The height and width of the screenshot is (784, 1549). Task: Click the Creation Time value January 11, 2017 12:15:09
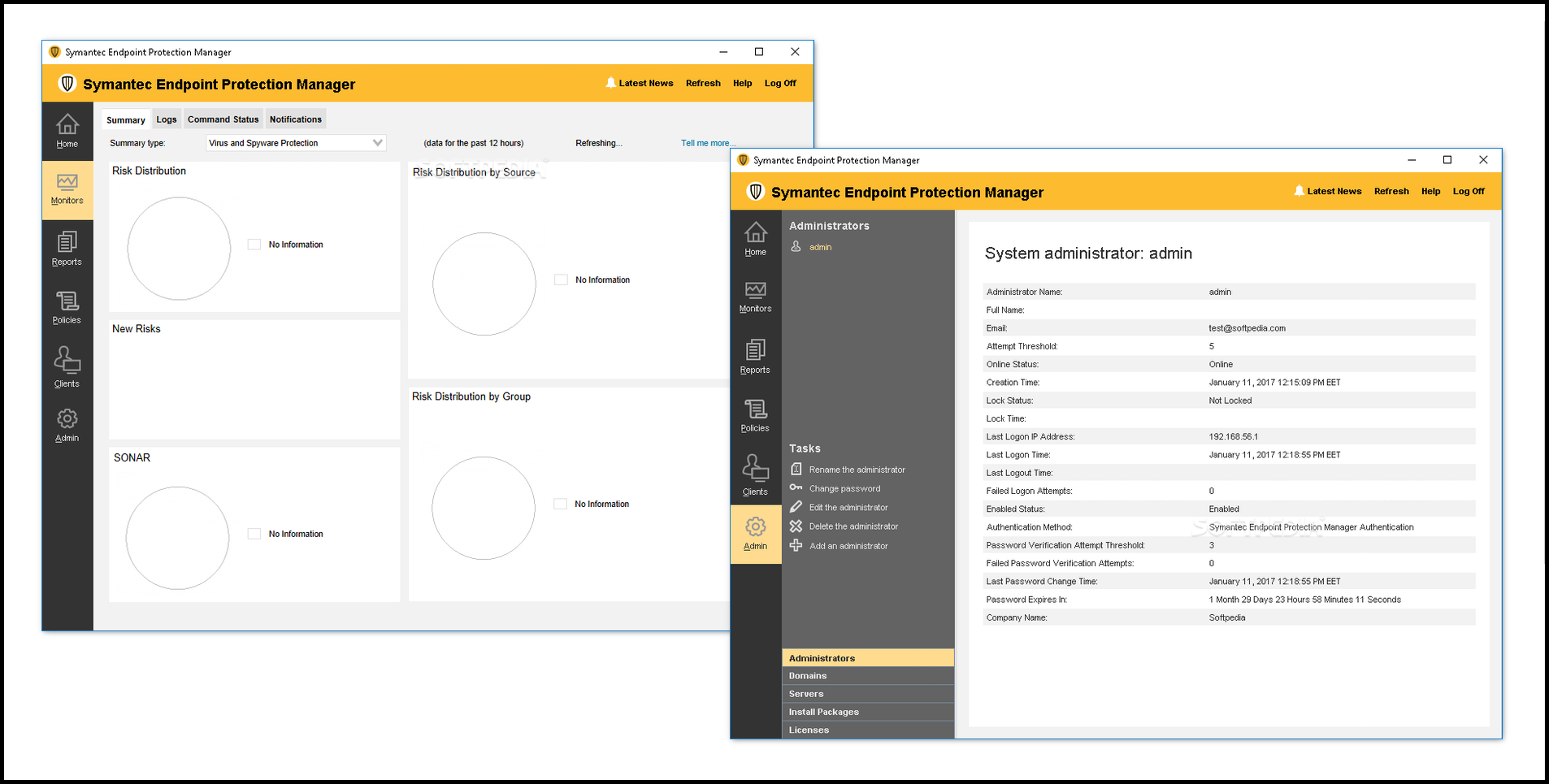point(1274,382)
